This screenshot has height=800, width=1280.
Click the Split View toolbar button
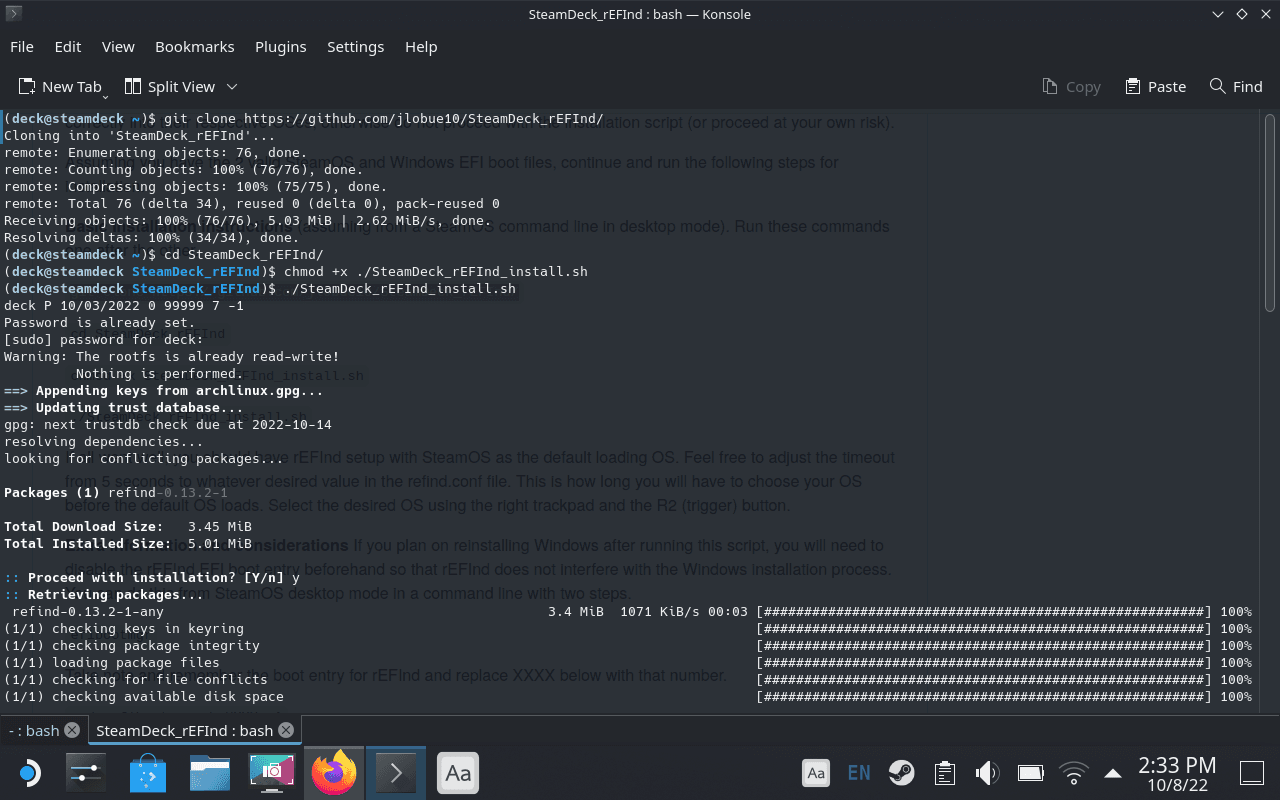(170, 87)
